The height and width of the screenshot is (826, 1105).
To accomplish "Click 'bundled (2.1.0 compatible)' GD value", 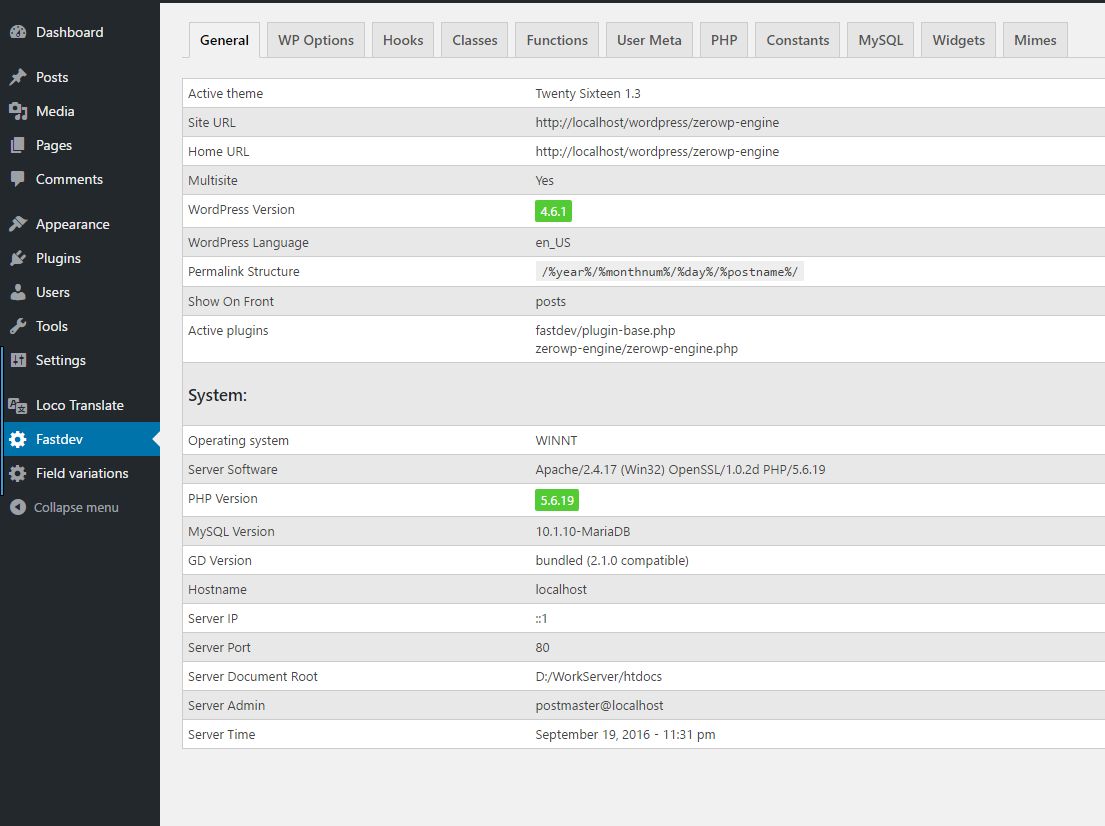I will pyautogui.click(x=612, y=560).
